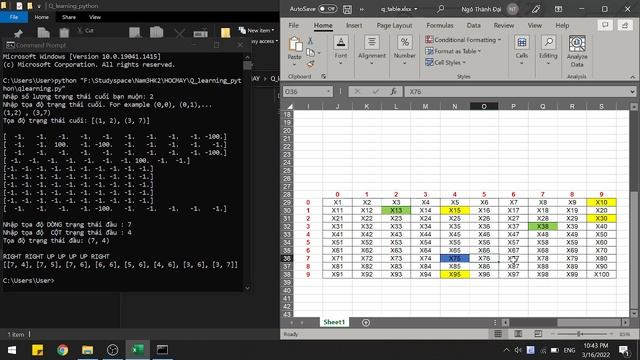Click the Save icon in Excel title bar

tap(347, 9)
